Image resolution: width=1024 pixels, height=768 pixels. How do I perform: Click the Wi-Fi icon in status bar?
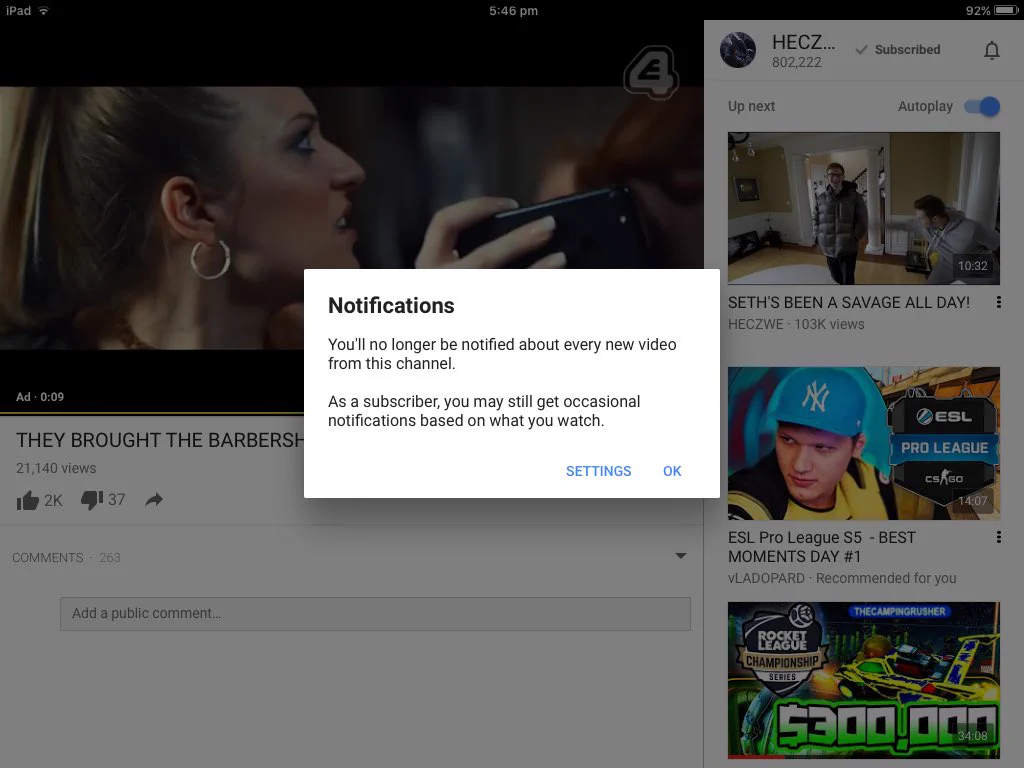coord(44,10)
